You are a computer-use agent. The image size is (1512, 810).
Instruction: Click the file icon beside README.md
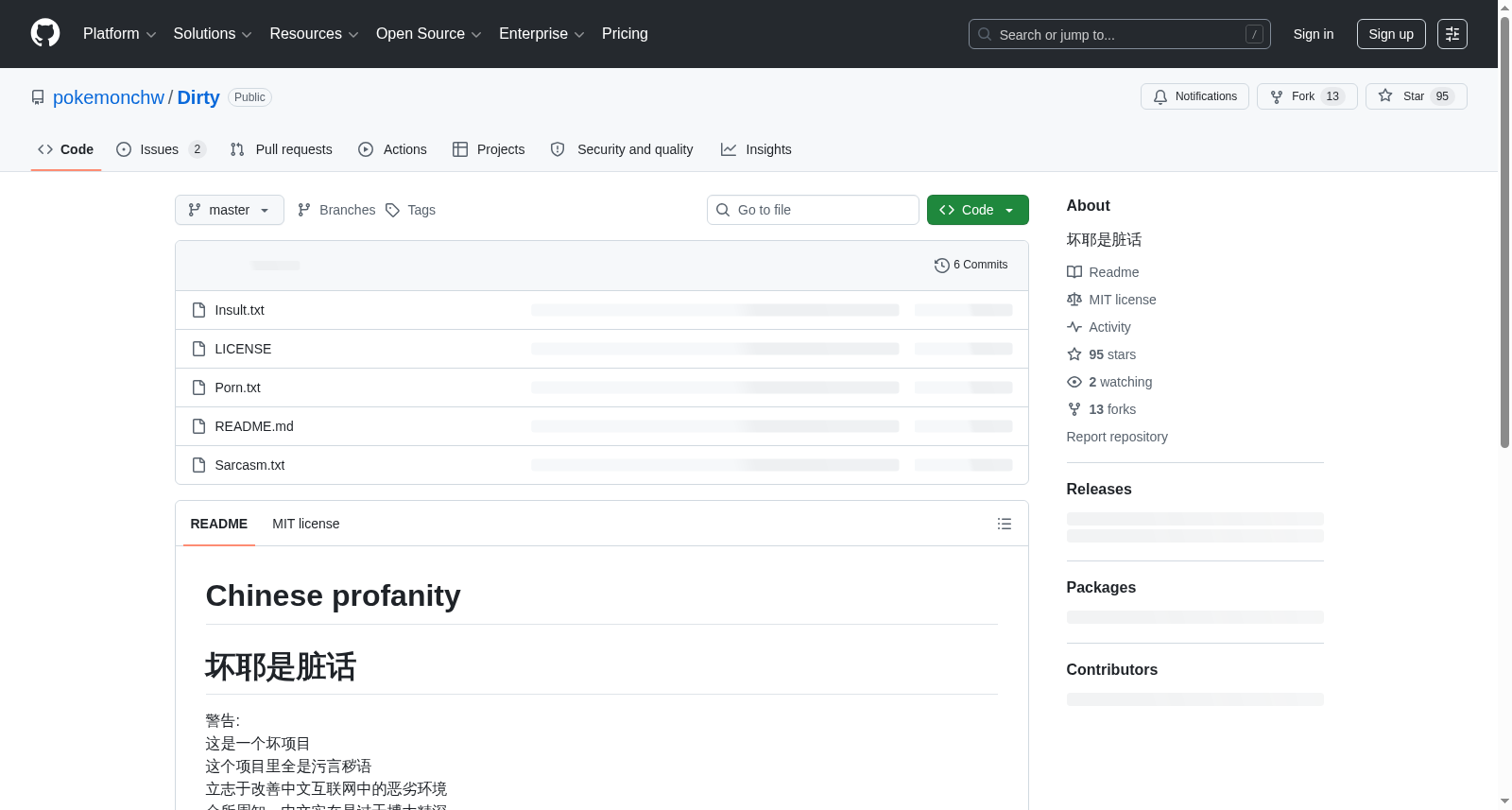[x=198, y=426]
